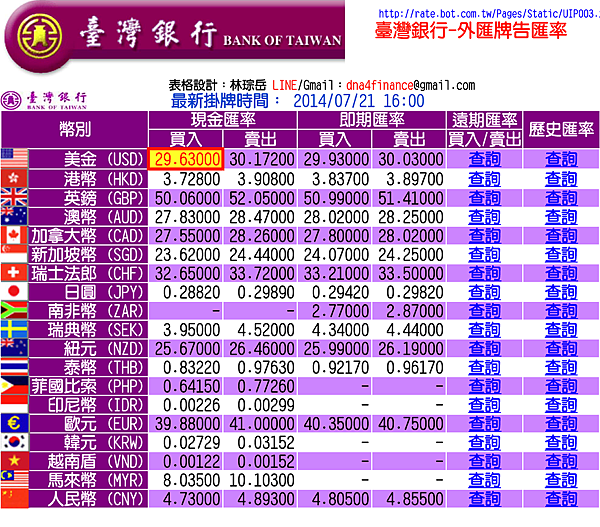
Task: Click the 2014/07/21 16:00 timestamp
Action: point(359,101)
